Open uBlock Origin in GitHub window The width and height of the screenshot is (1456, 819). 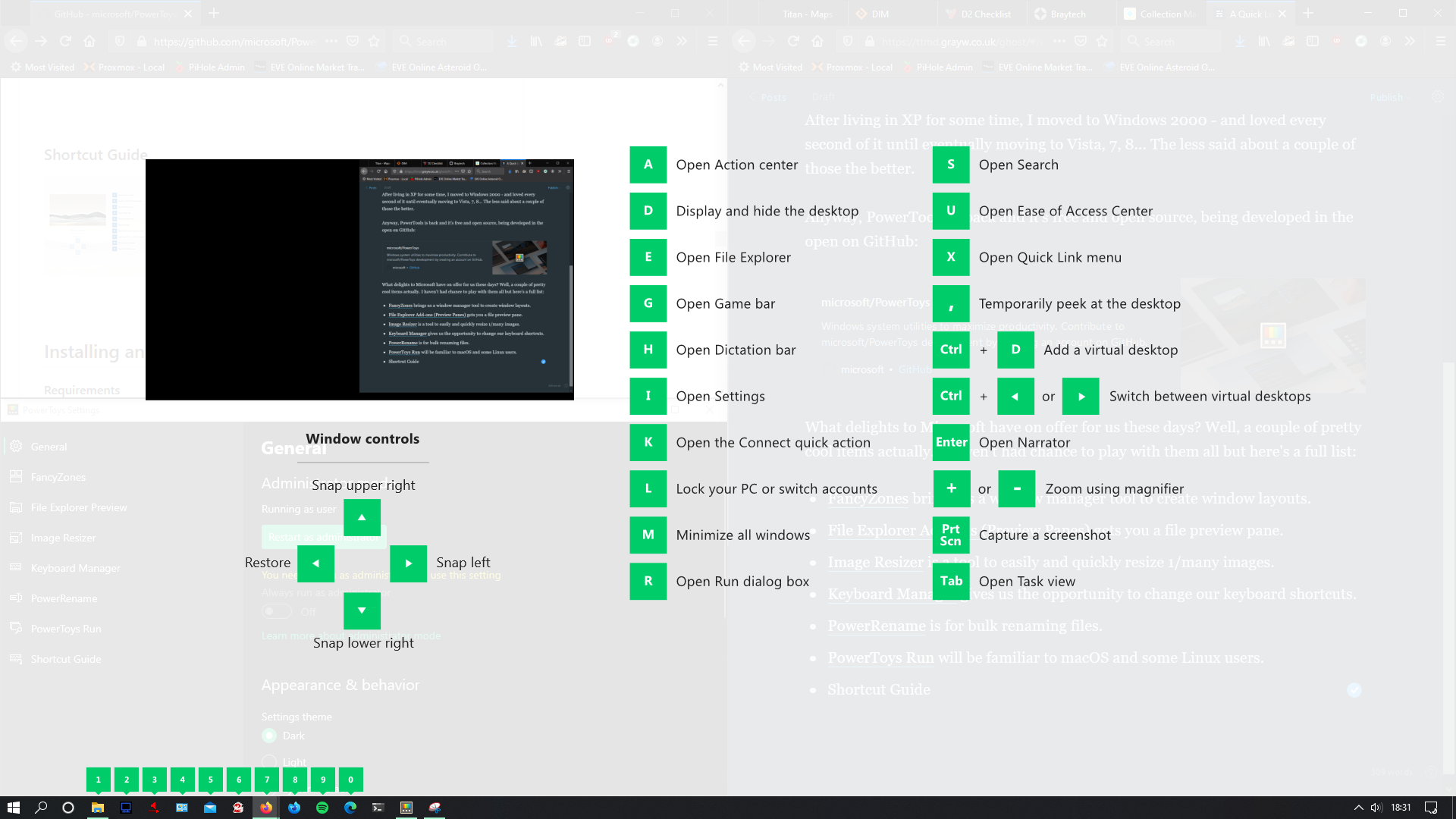point(609,41)
